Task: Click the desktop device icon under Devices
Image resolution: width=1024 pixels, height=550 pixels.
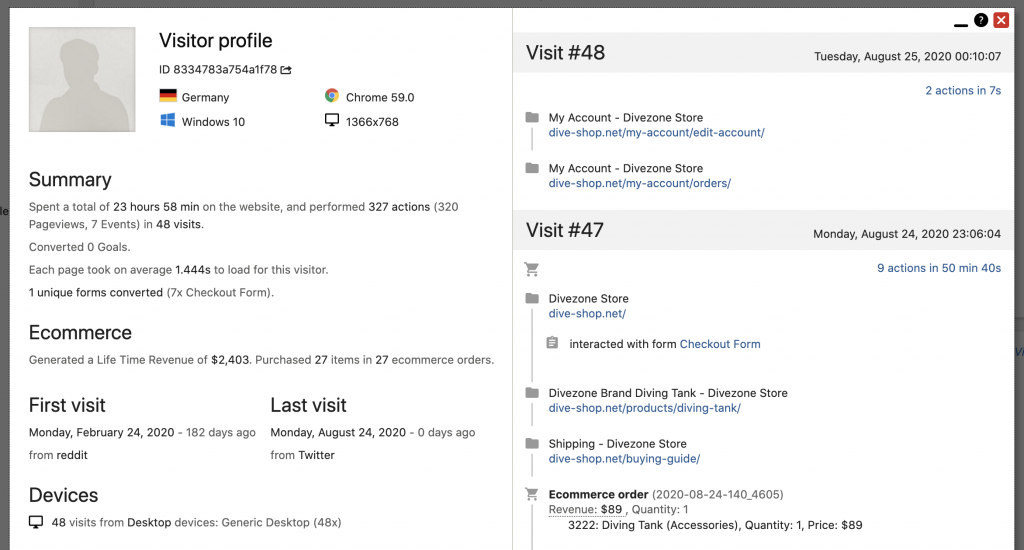Action: click(x=36, y=522)
